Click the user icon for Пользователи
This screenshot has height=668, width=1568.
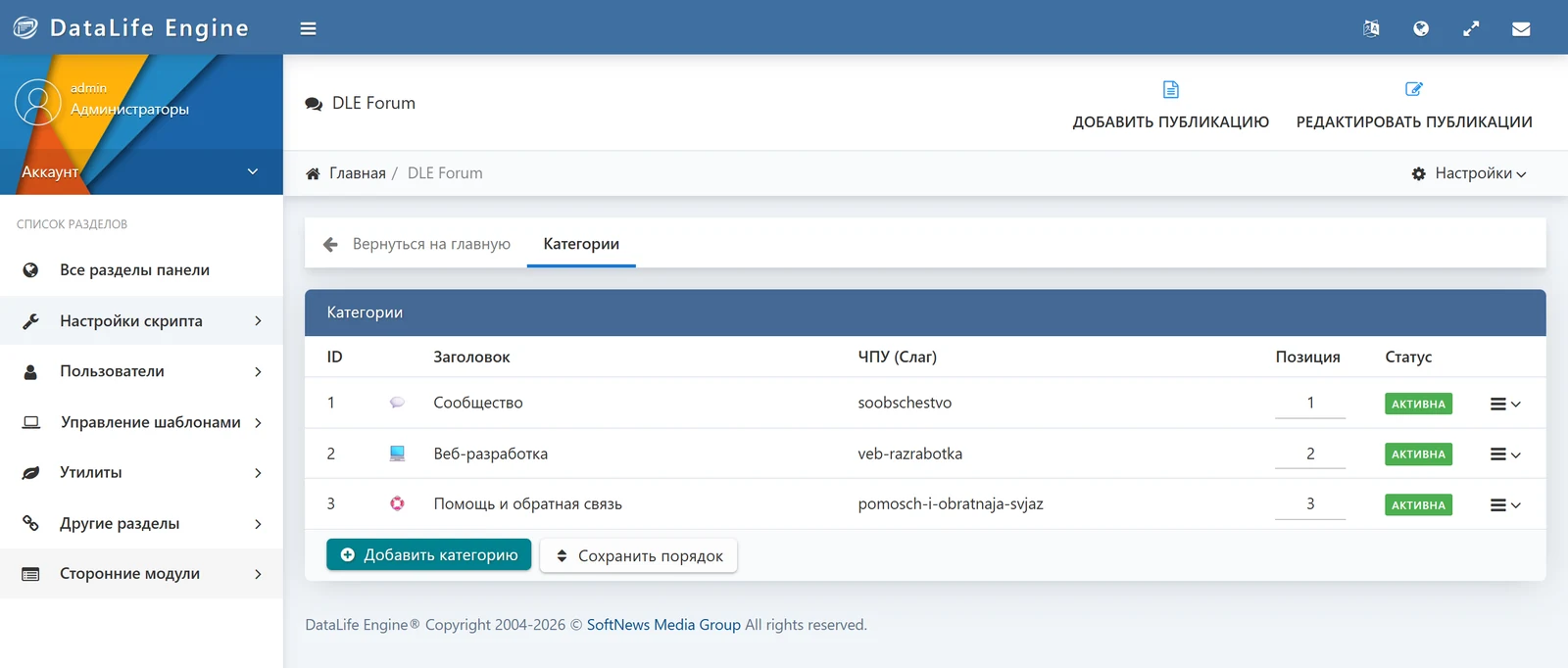coord(30,372)
